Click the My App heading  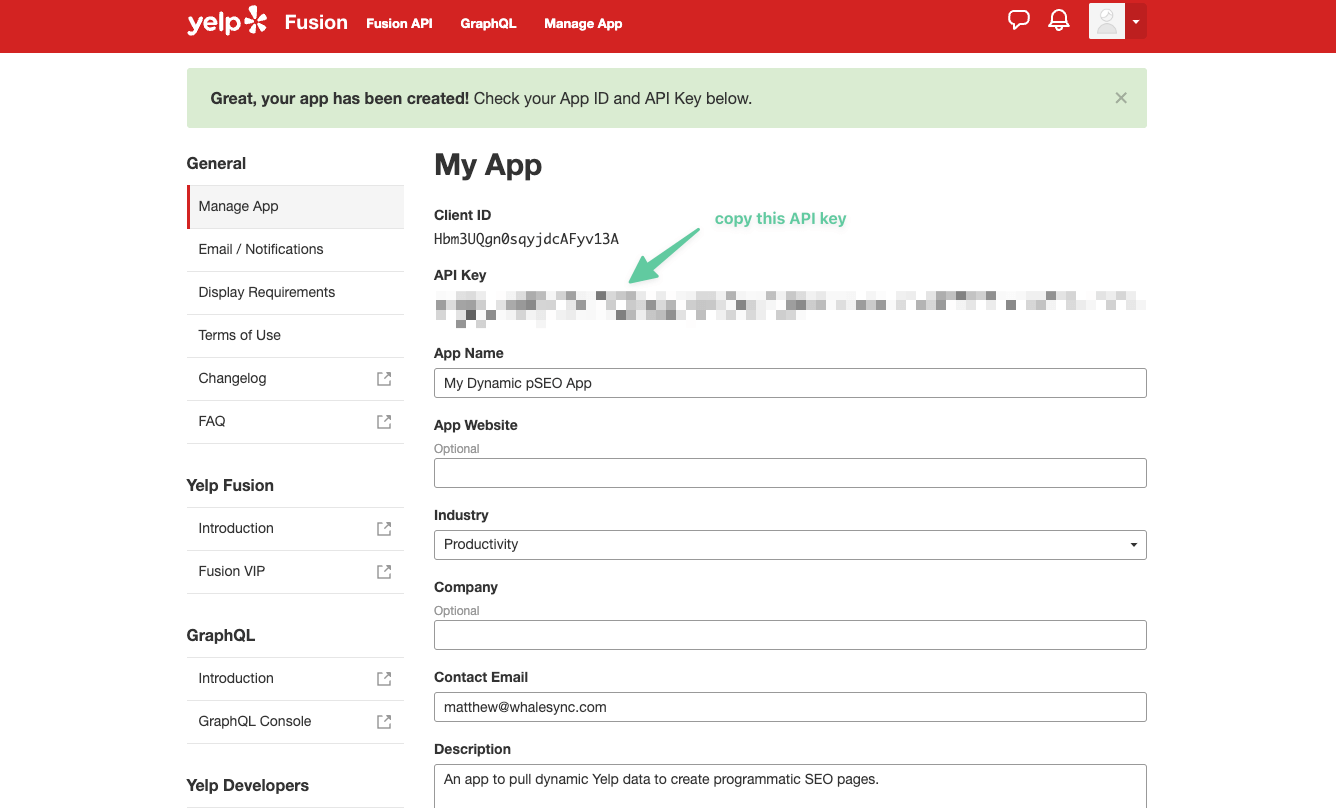click(488, 164)
